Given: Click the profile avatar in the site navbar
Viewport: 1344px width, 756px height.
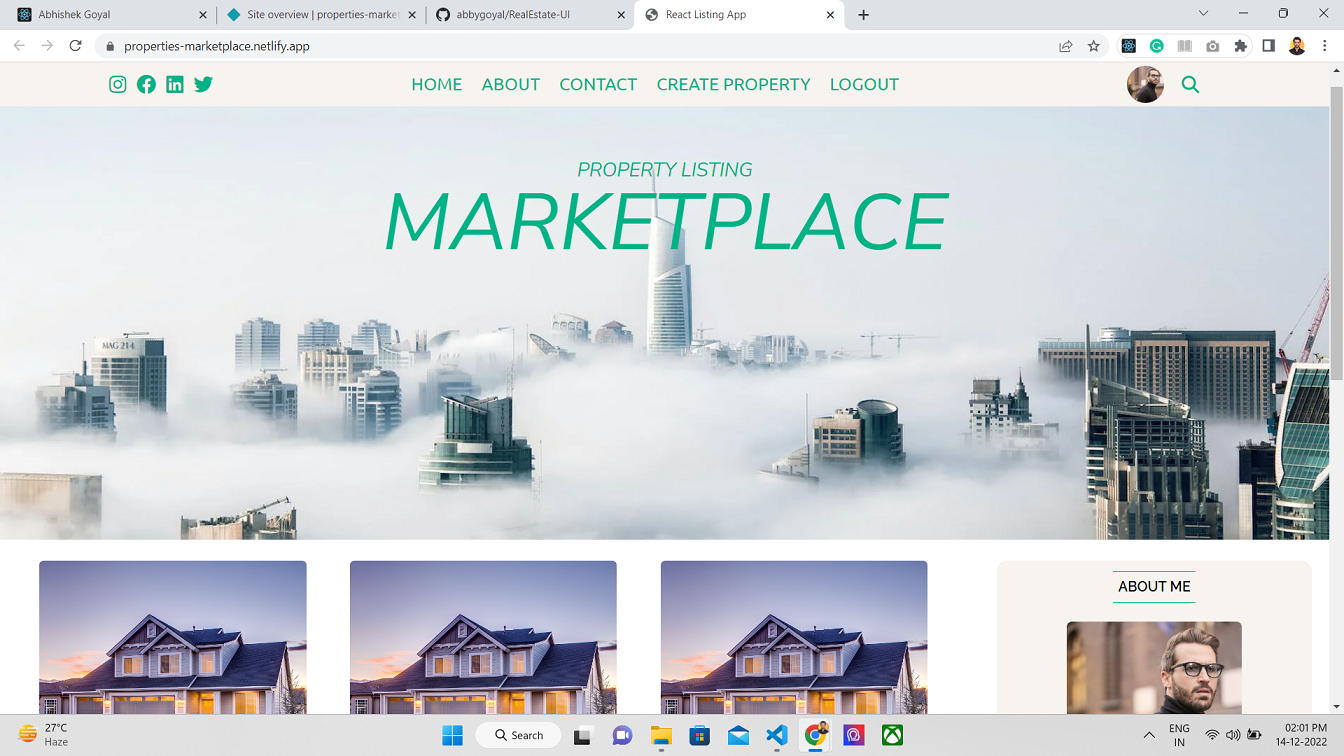Looking at the screenshot, I should [1145, 85].
